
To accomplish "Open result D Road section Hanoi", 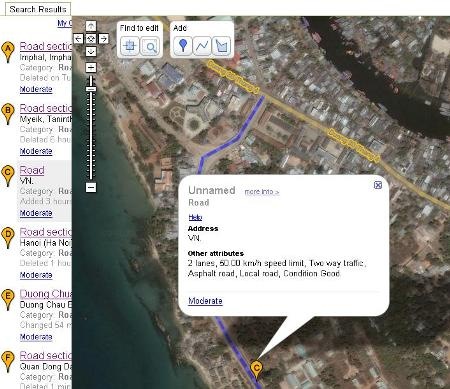I will (46, 232).
